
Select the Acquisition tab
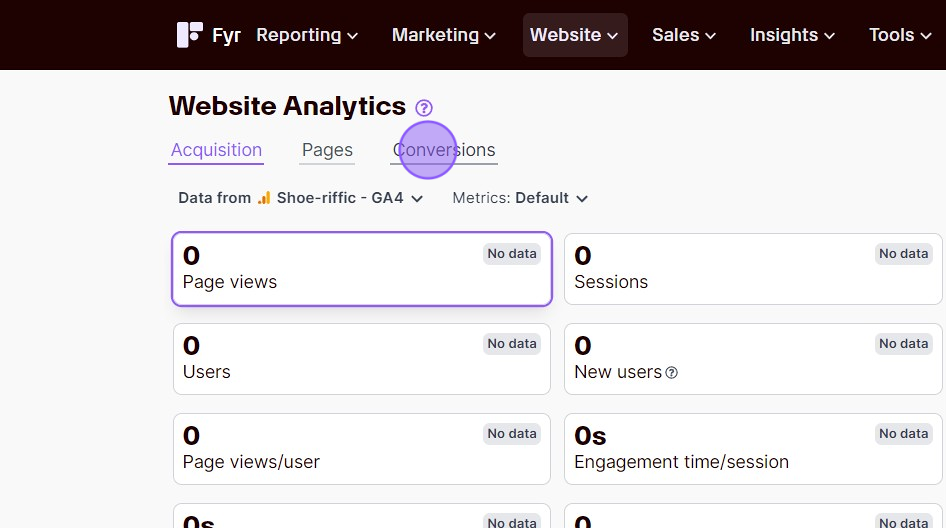pyautogui.click(x=216, y=150)
